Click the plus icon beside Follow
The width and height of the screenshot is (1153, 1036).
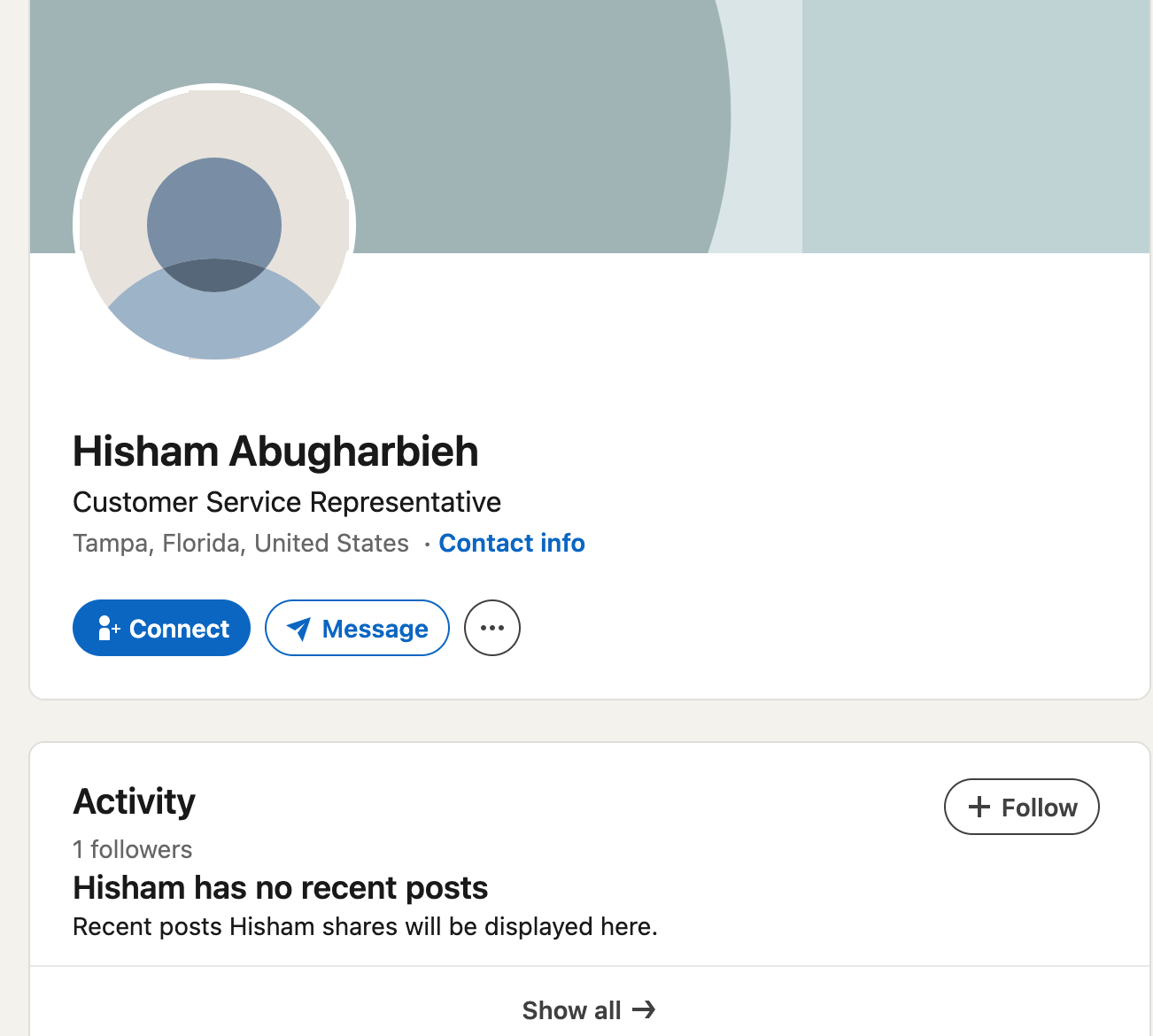click(979, 807)
